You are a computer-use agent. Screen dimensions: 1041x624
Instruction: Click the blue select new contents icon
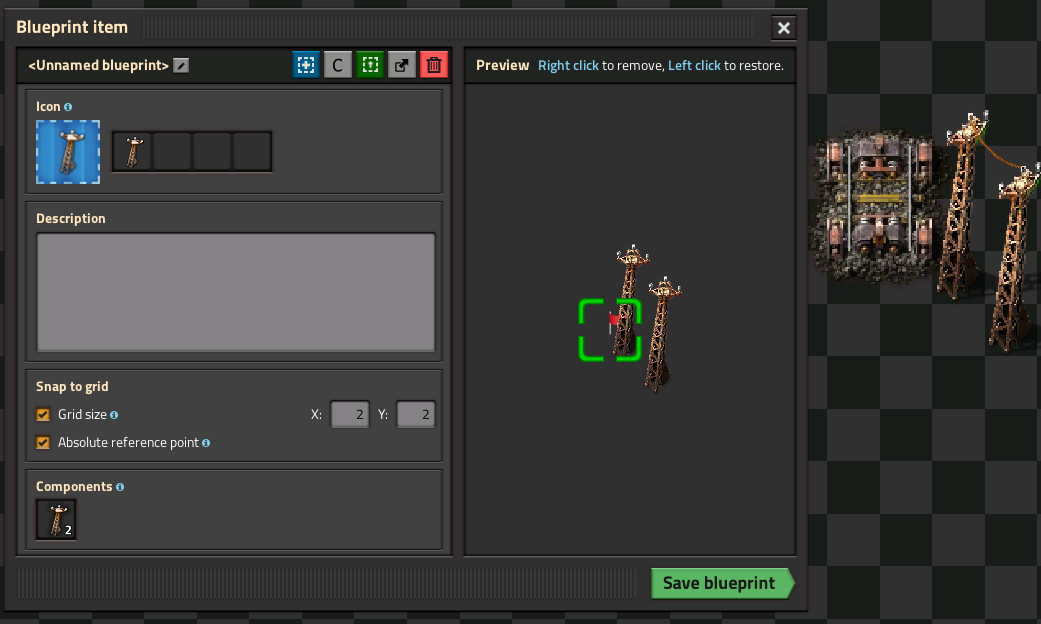(x=306, y=66)
